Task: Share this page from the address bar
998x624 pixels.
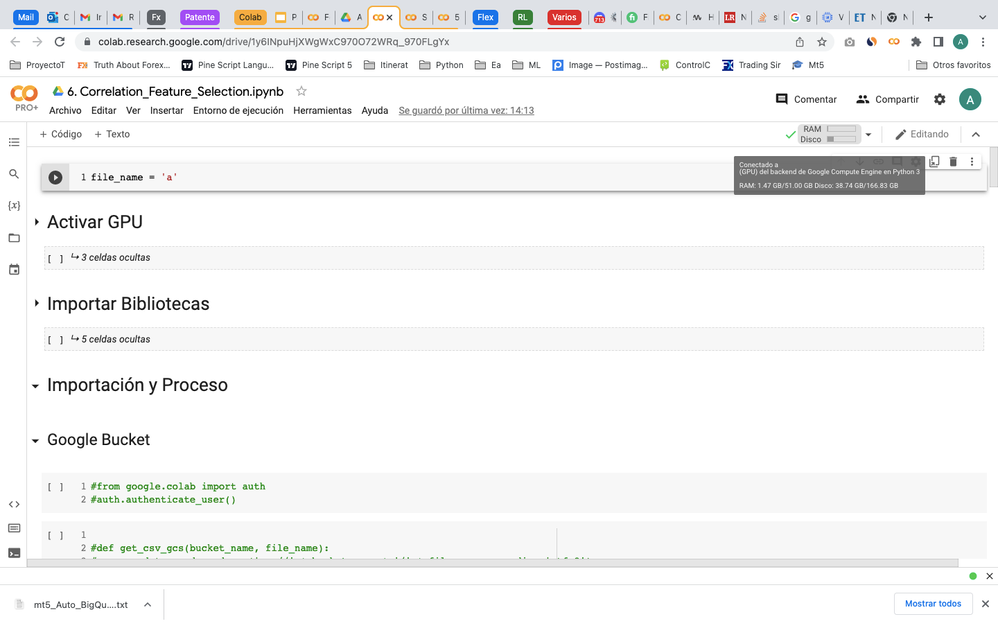Action: 799,42
